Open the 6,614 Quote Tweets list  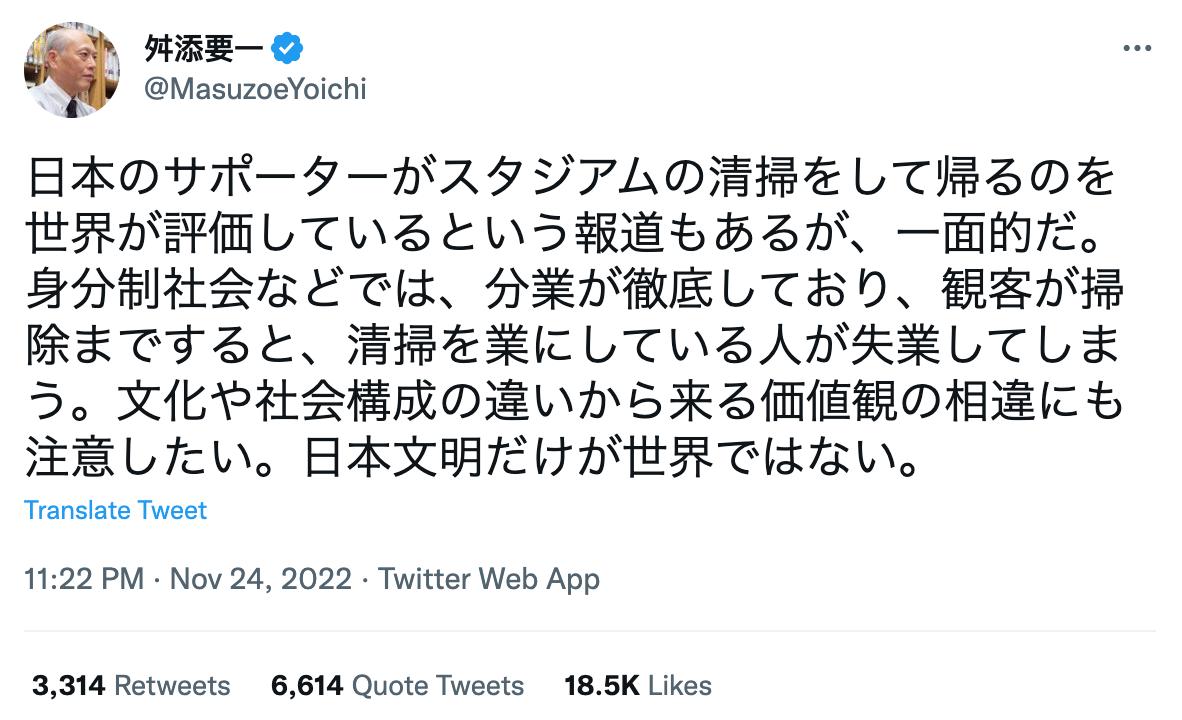click(395, 686)
